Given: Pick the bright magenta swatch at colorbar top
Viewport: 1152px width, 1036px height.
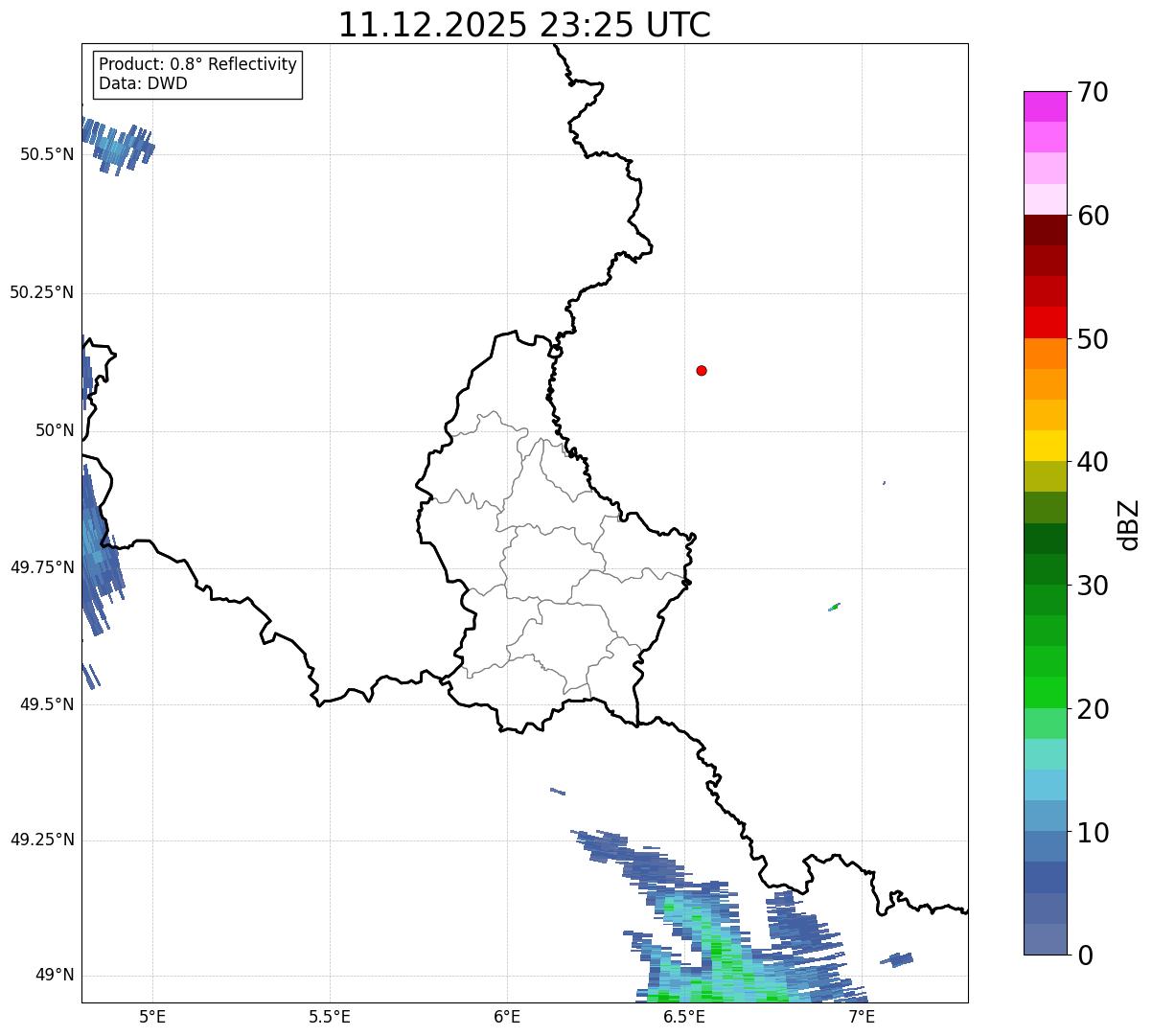Looking at the screenshot, I should pyautogui.click(x=1045, y=106).
